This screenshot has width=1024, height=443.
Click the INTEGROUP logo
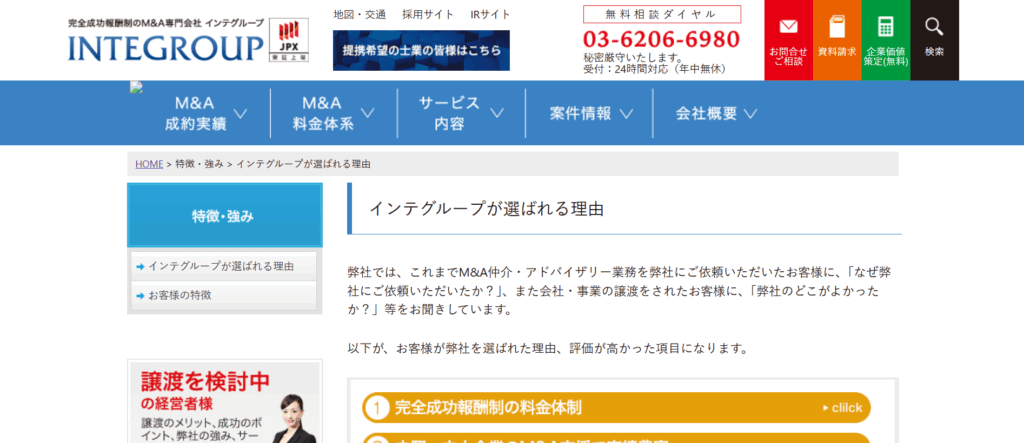[x=165, y=46]
